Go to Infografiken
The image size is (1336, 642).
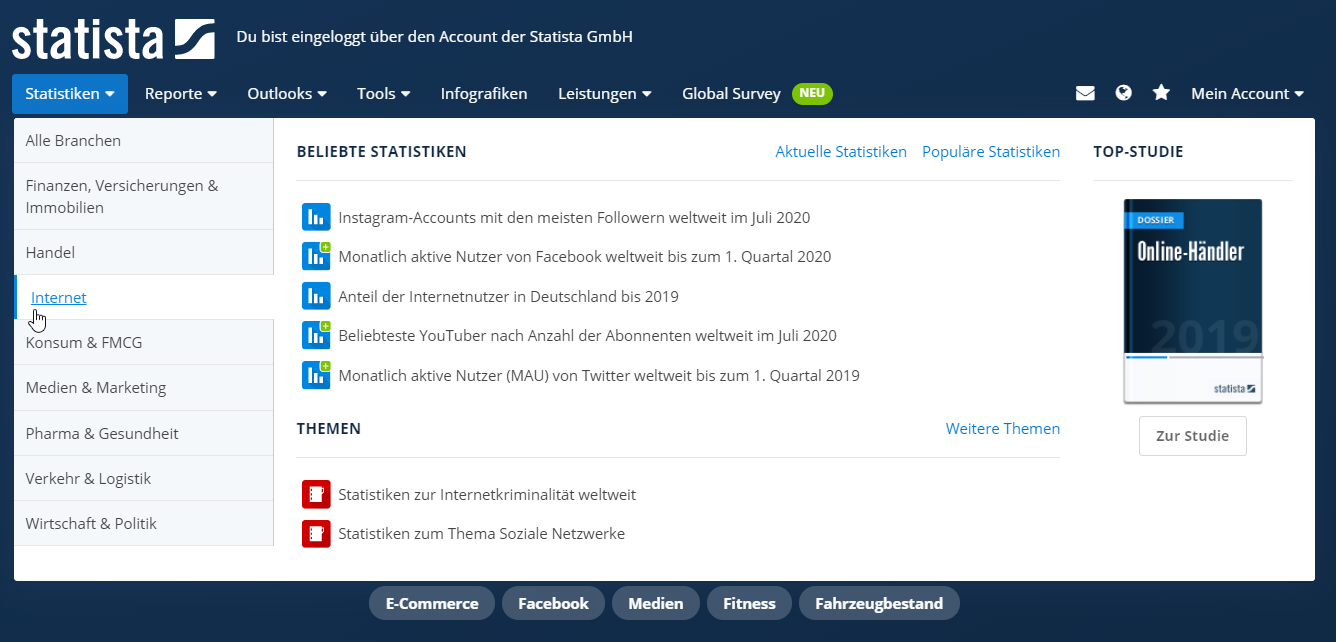click(x=484, y=94)
